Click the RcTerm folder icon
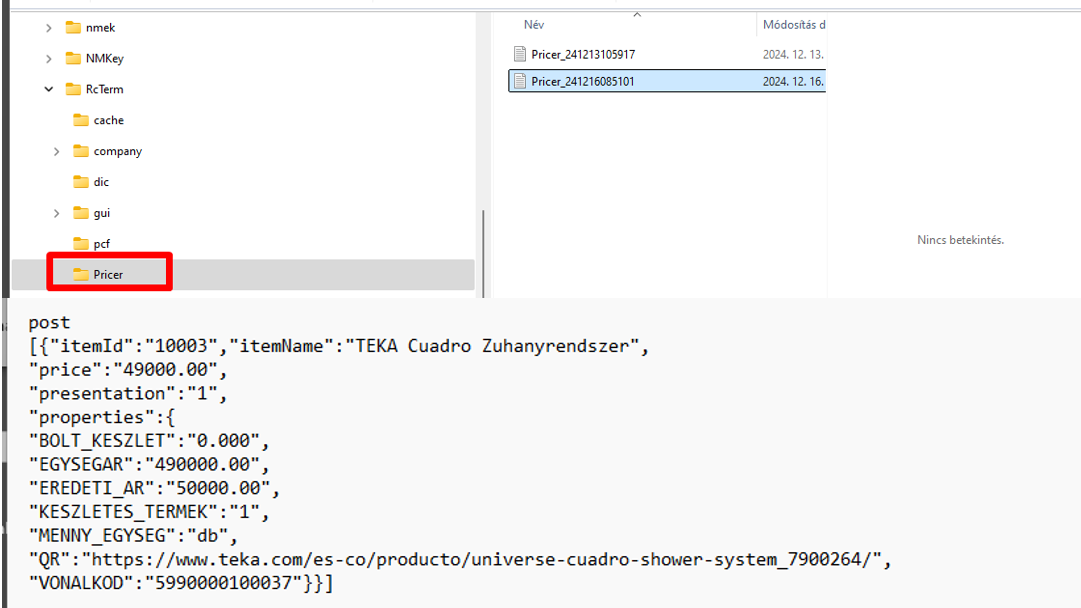The width and height of the screenshot is (1081, 608). tap(73, 90)
